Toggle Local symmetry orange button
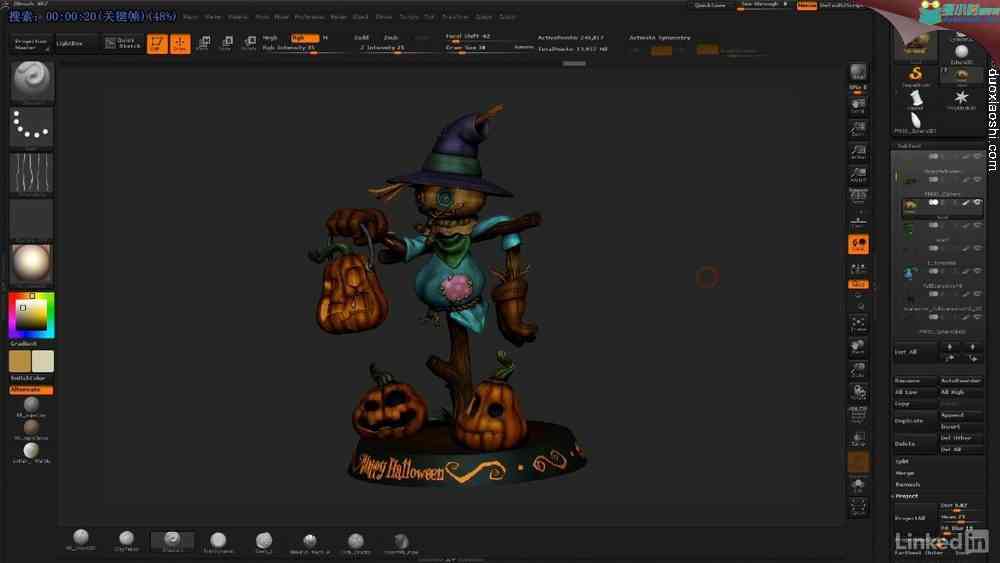This screenshot has height=563, width=1000. pos(858,244)
